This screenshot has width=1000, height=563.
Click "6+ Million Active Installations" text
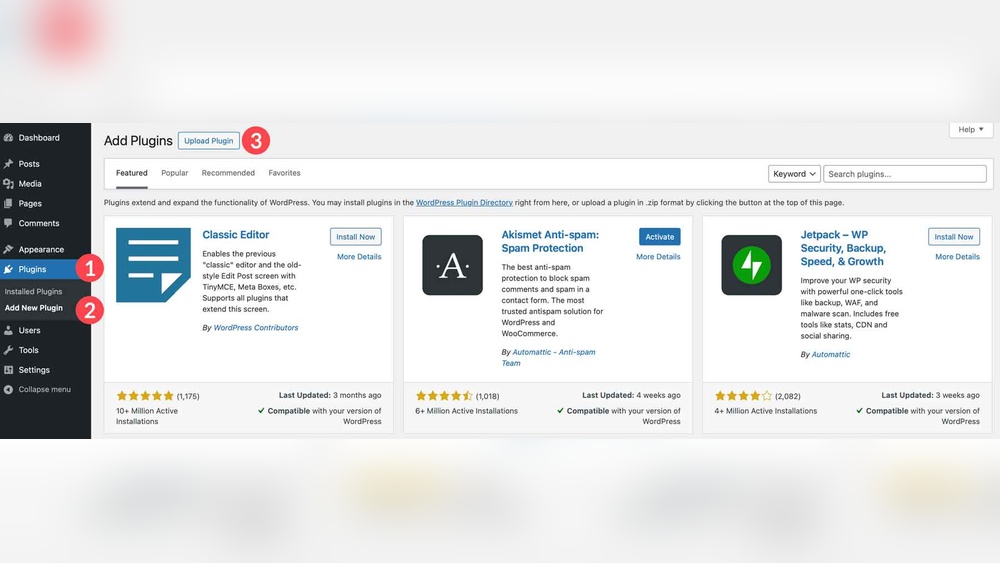click(x=466, y=411)
